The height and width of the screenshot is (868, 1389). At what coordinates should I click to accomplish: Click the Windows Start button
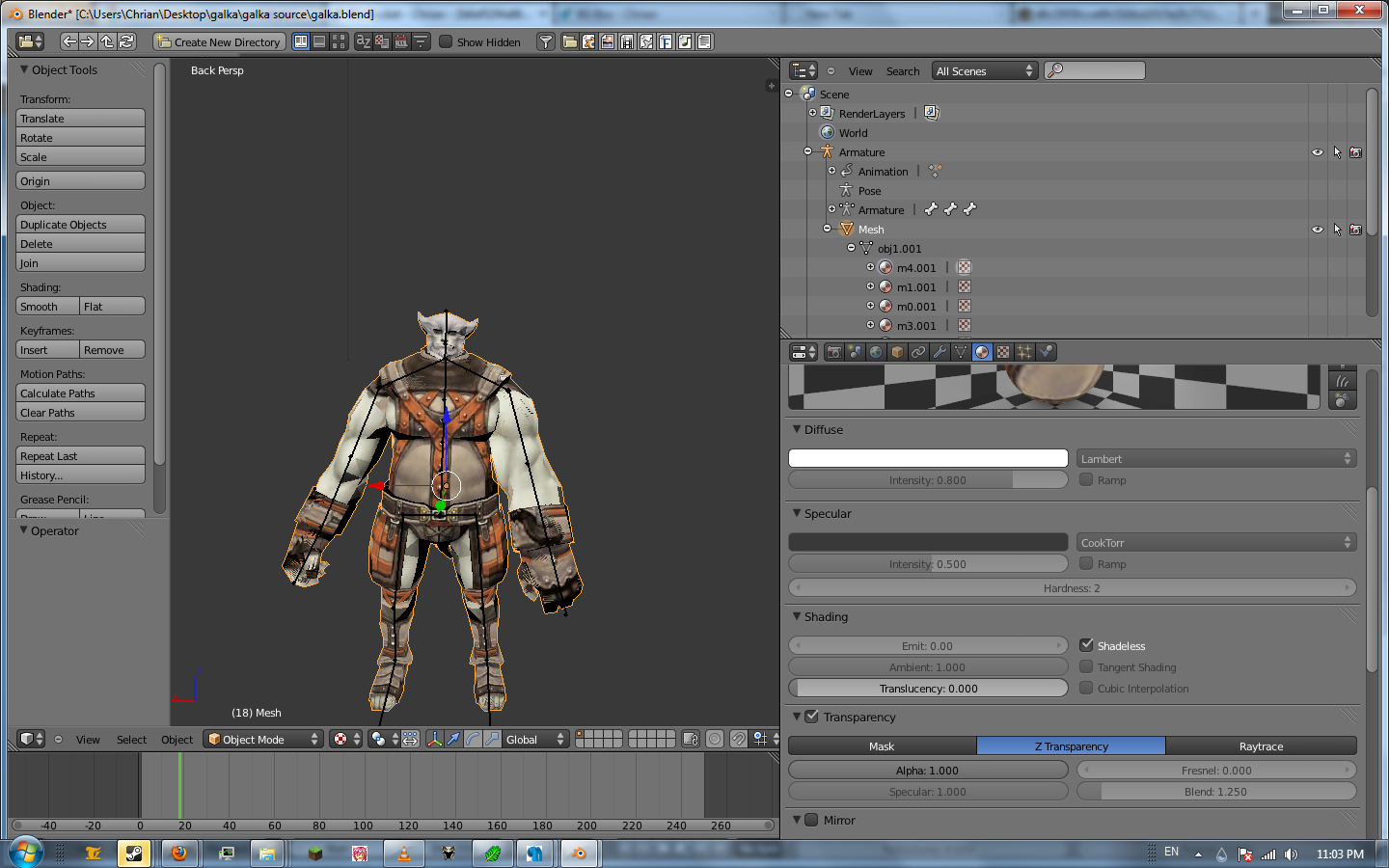coord(26,853)
